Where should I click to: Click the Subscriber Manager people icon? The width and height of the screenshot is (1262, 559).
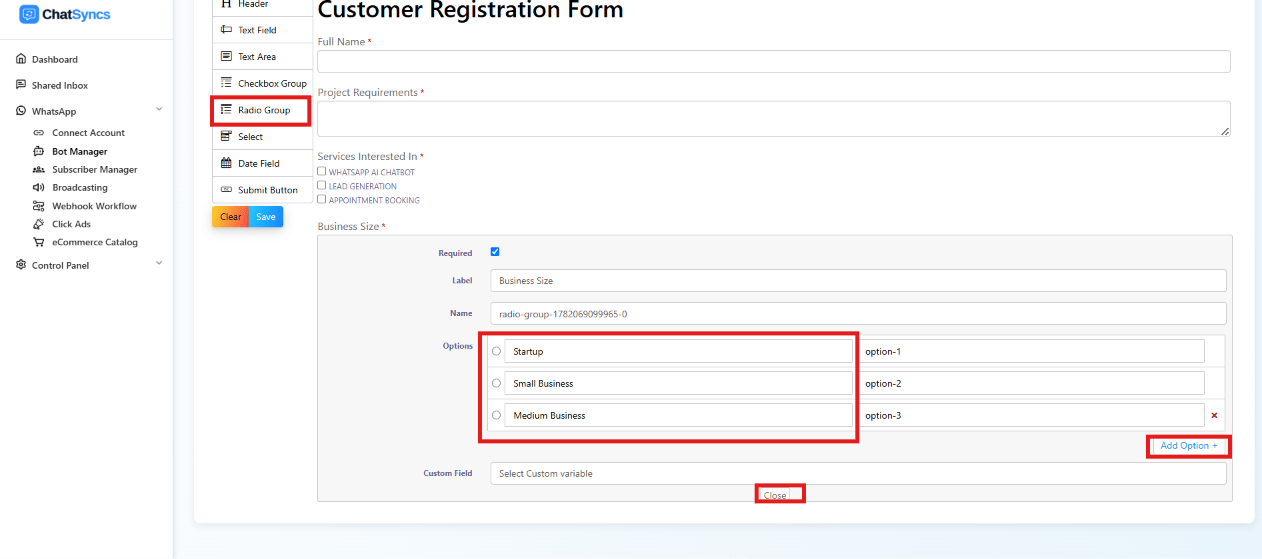point(38,170)
